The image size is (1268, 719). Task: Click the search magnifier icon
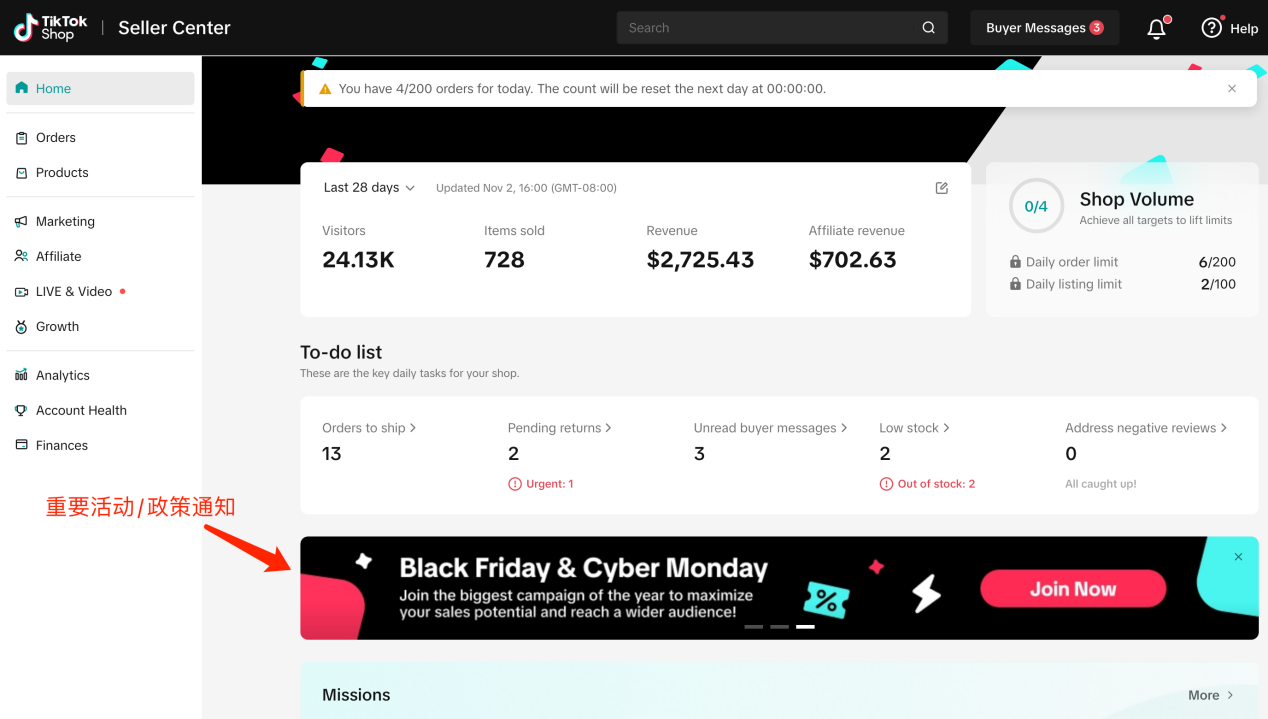pyautogui.click(x=928, y=28)
